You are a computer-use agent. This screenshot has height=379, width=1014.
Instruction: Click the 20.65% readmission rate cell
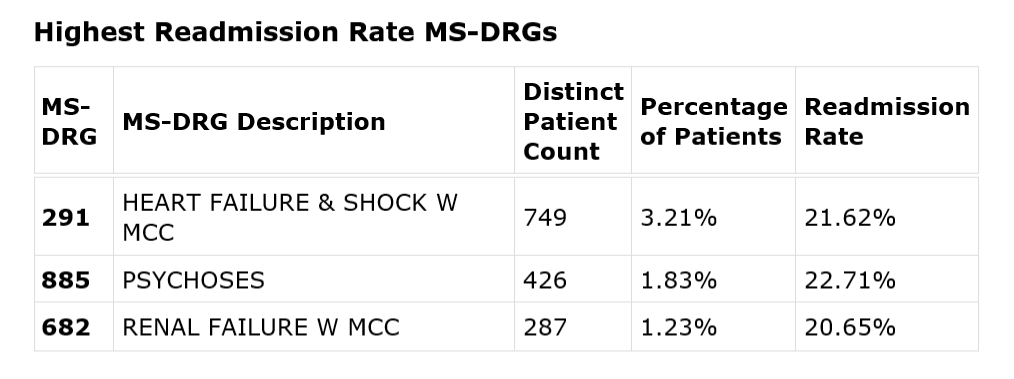pos(887,327)
